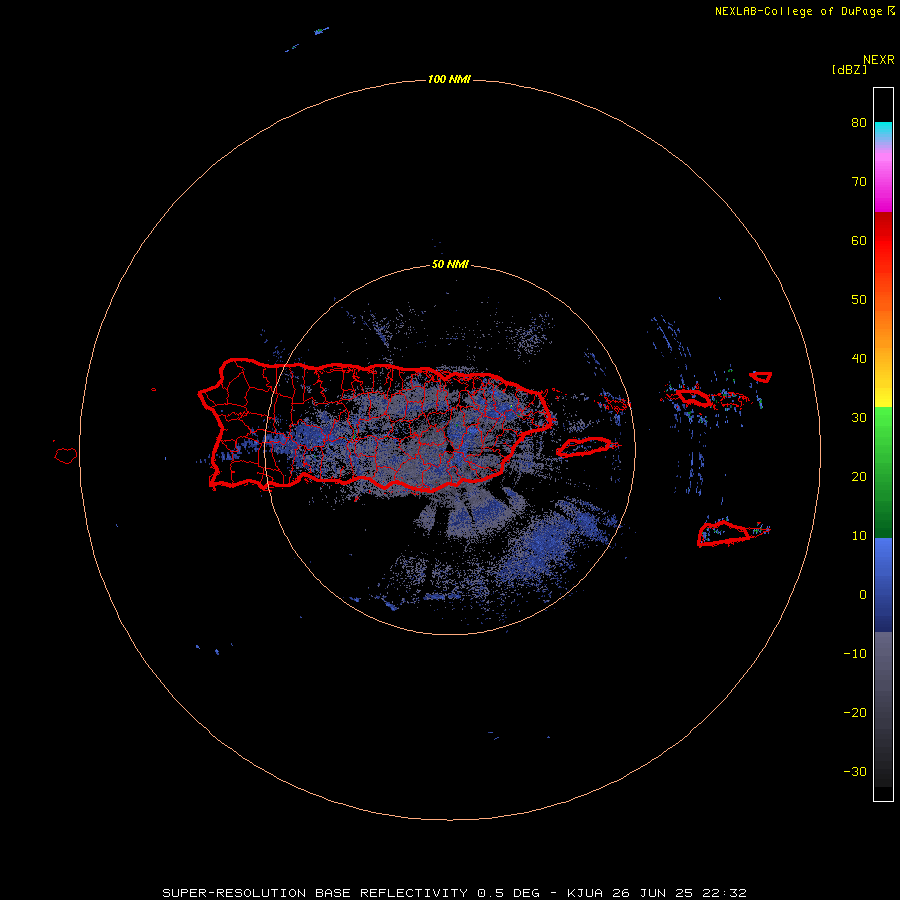Viewport: 900px width, 900px height.
Task: Click the Mona island outline far west
Action: (66, 456)
